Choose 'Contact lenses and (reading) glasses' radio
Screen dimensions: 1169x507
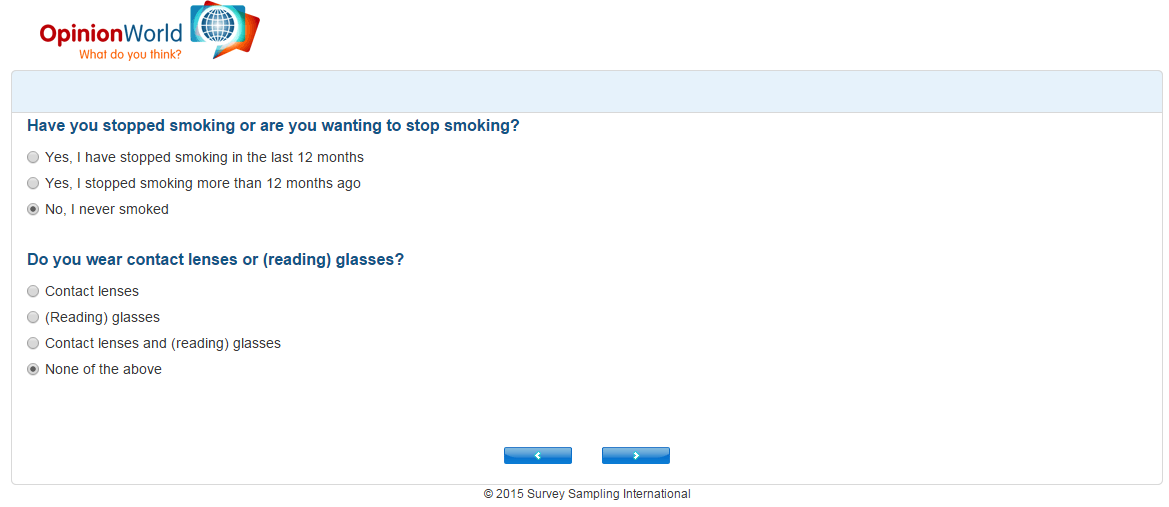(x=33, y=343)
